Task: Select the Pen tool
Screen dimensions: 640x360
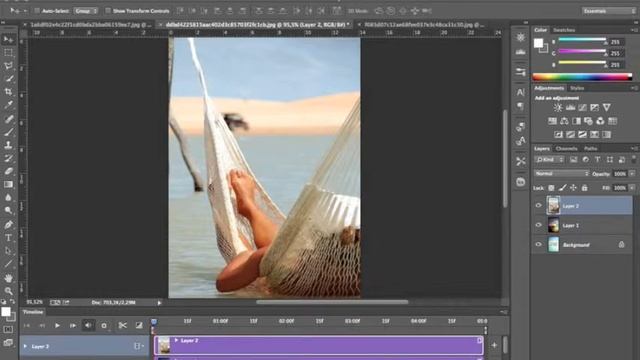Action: click(8, 224)
